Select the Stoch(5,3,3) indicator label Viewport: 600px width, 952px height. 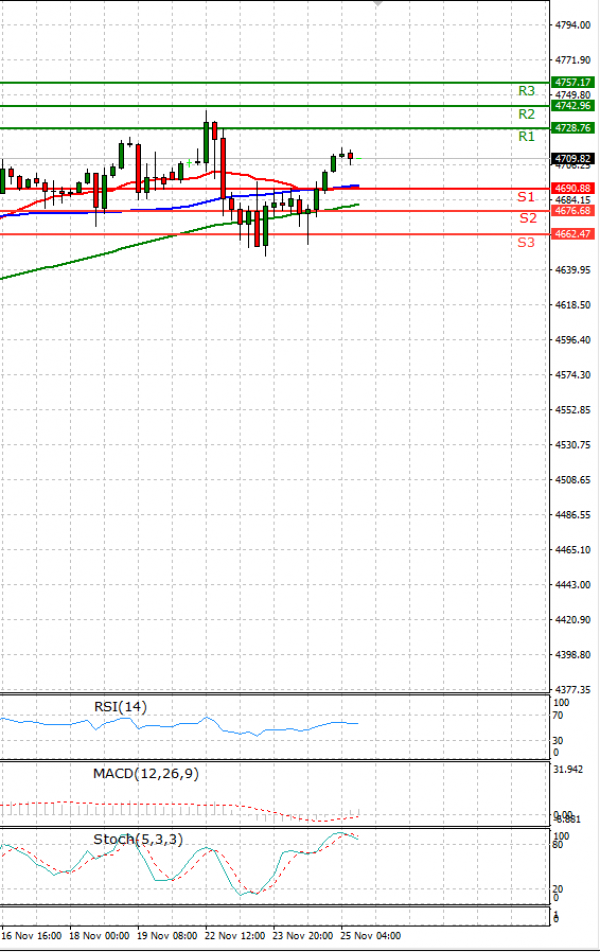[x=138, y=839]
